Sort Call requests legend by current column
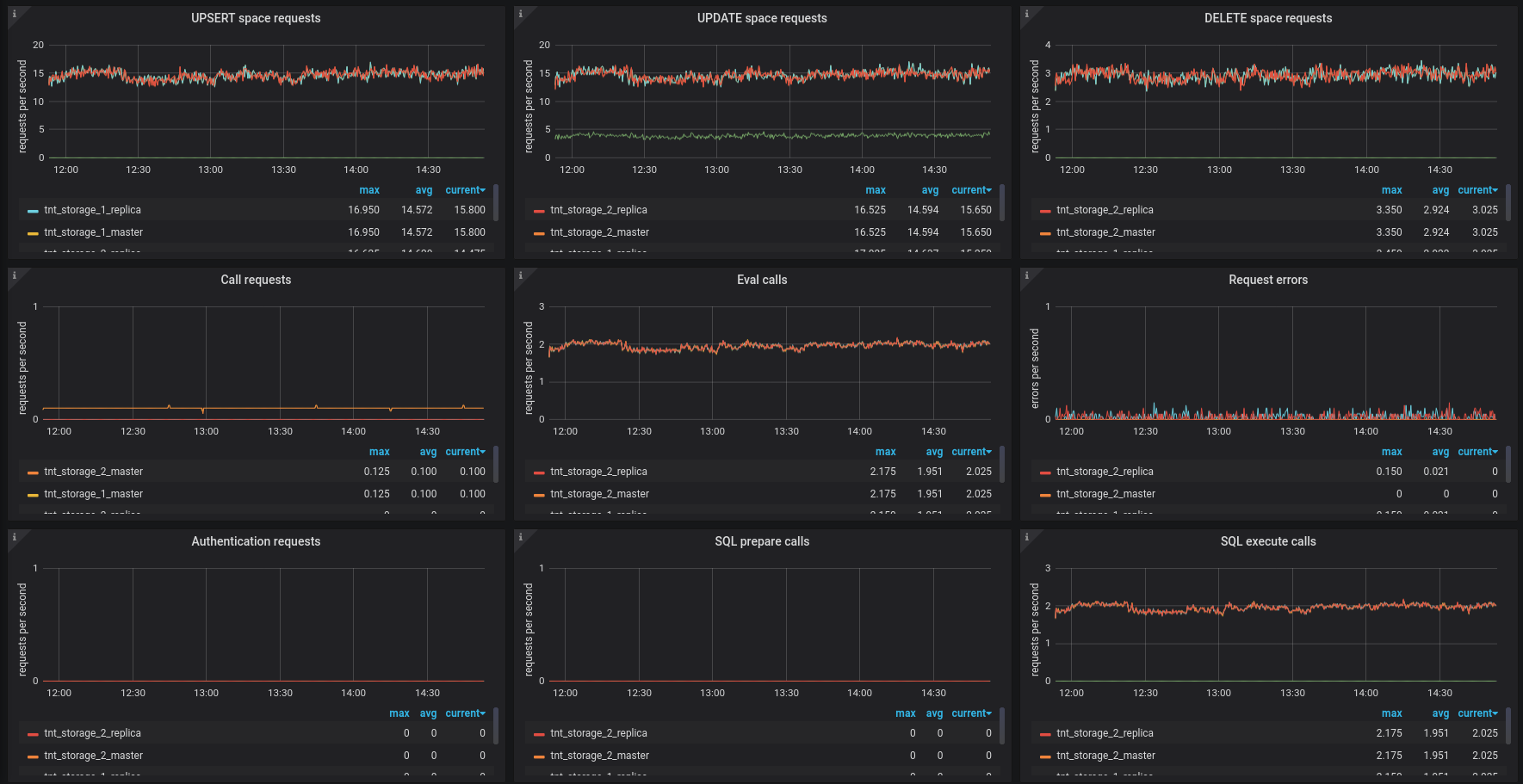This screenshot has width=1523, height=784. 465,452
